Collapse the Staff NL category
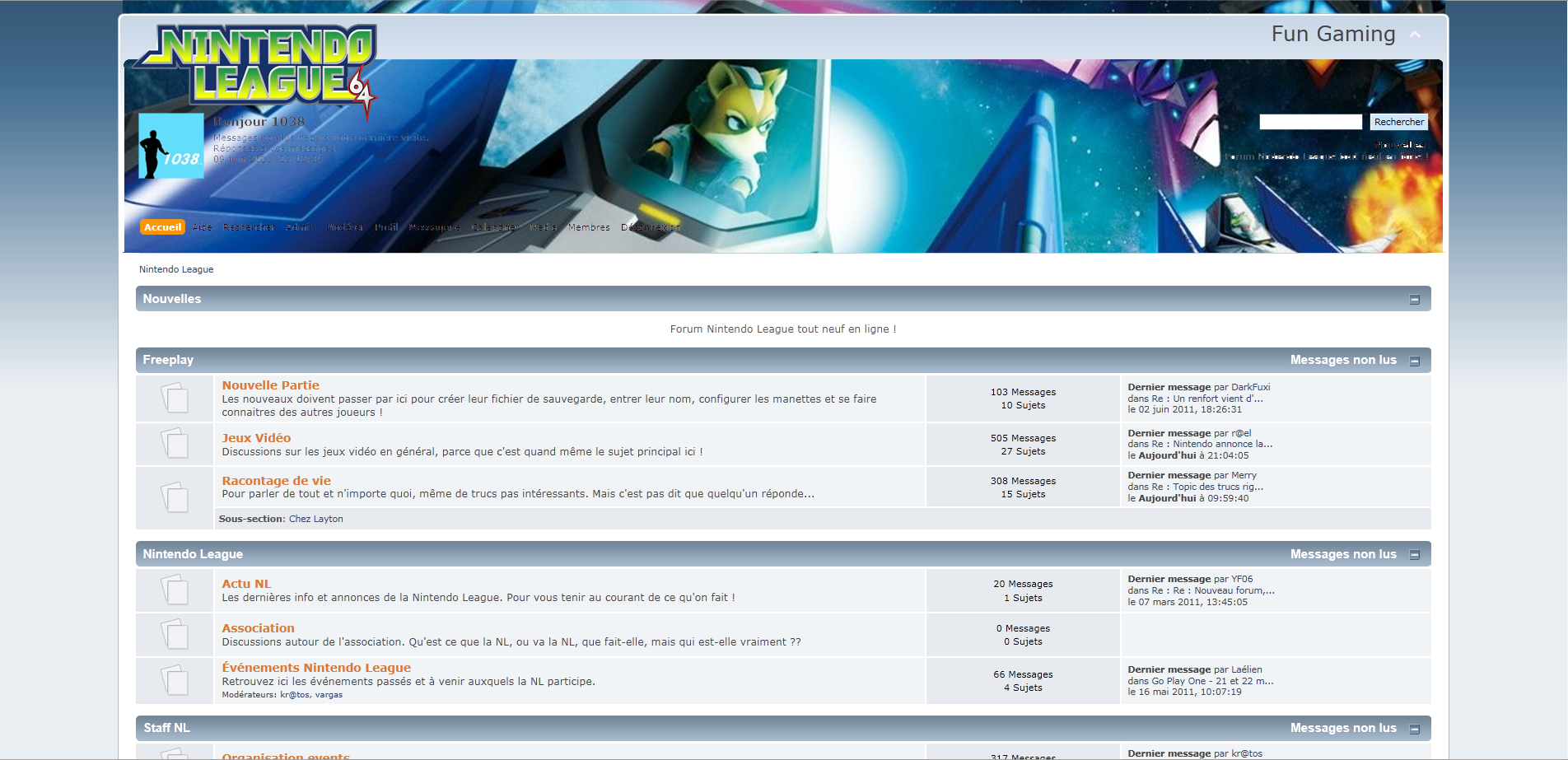This screenshot has width=1568, height=760. (1415, 729)
